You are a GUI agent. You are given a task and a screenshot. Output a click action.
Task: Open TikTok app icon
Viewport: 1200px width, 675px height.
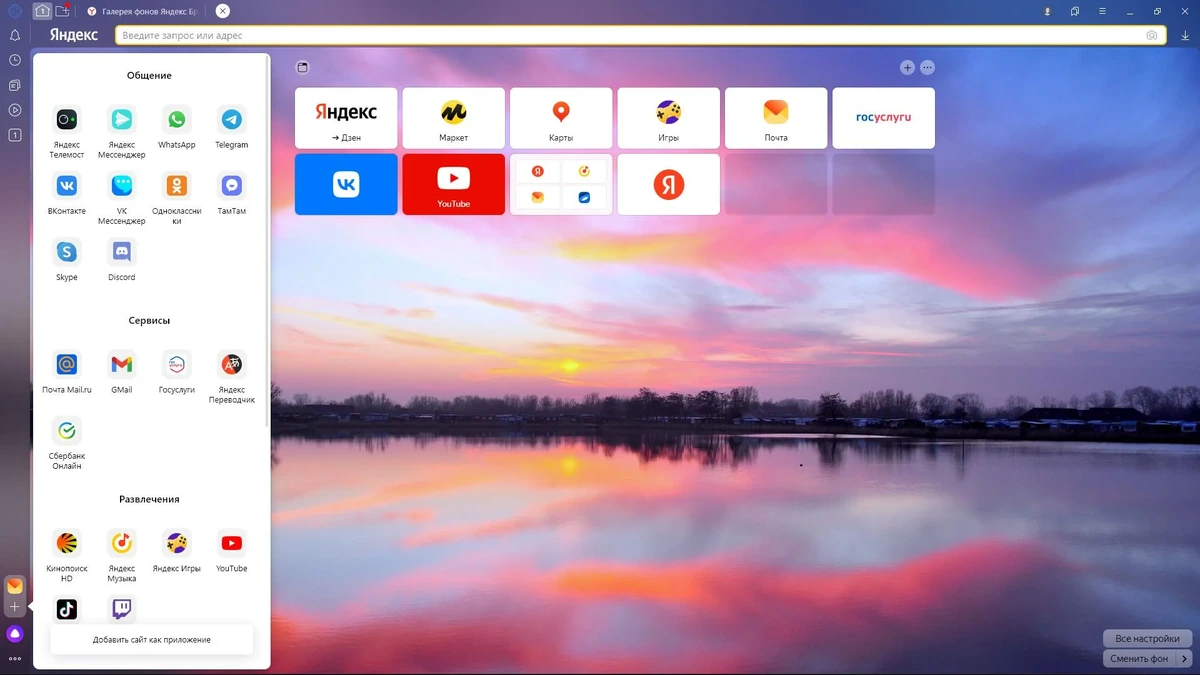point(67,608)
